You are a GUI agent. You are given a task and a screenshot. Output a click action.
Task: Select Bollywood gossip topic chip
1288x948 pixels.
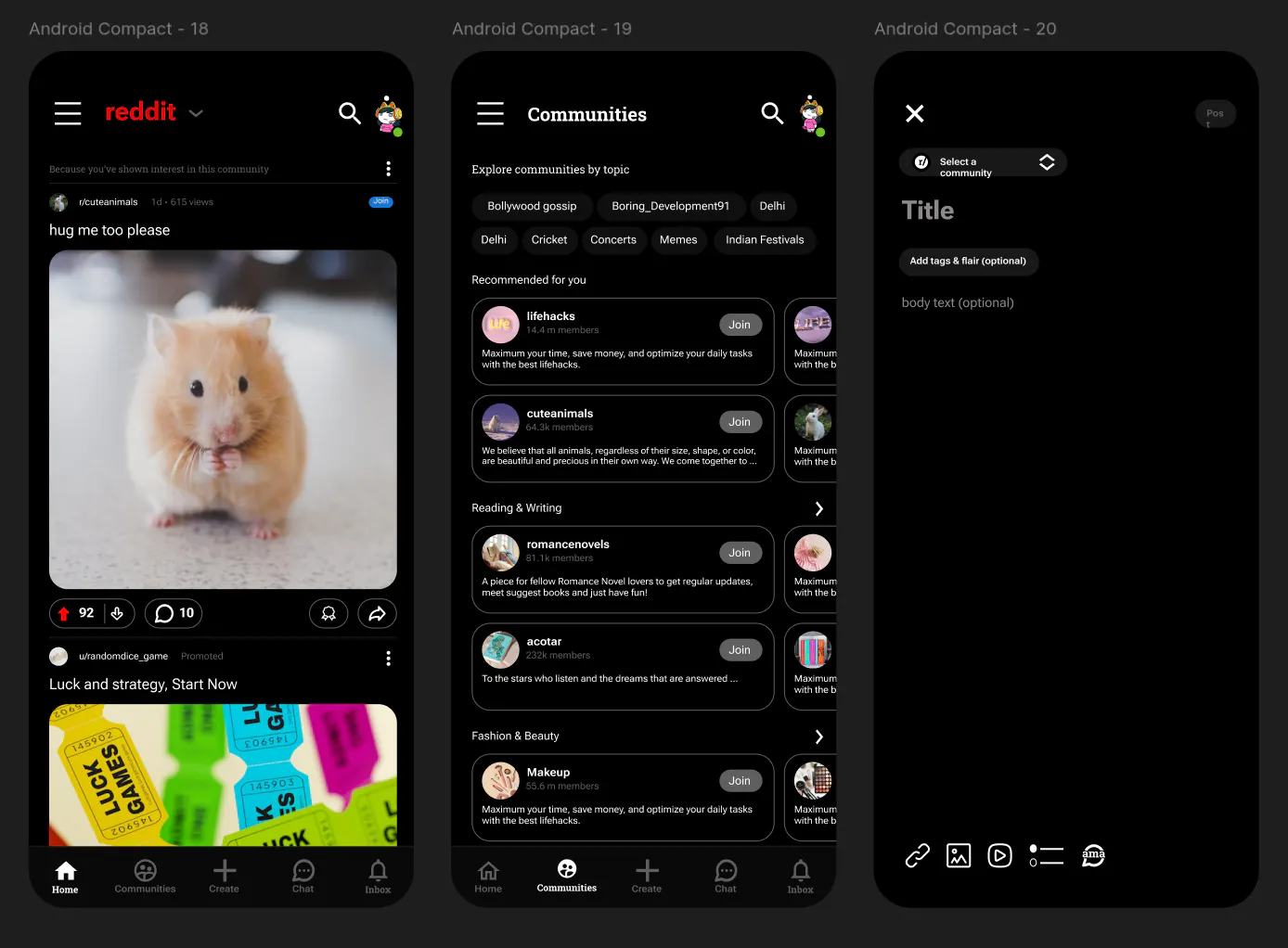pos(532,206)
